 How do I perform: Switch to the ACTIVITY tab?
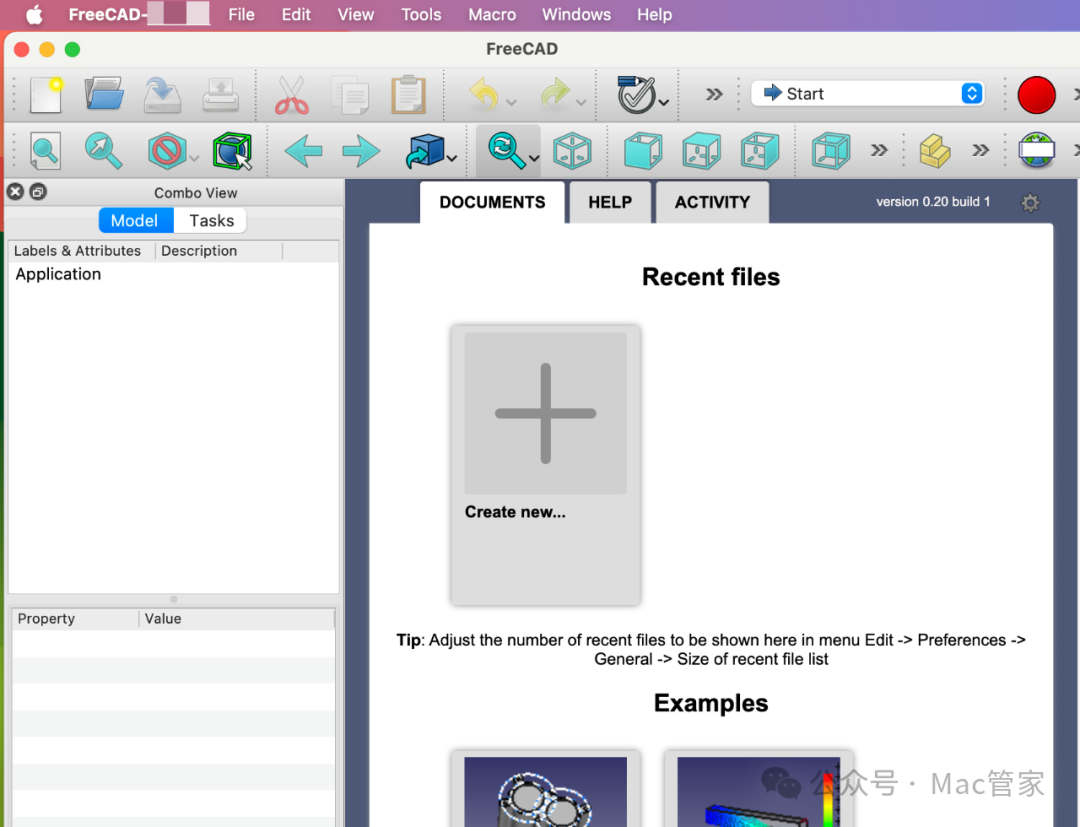coord(712,202)
